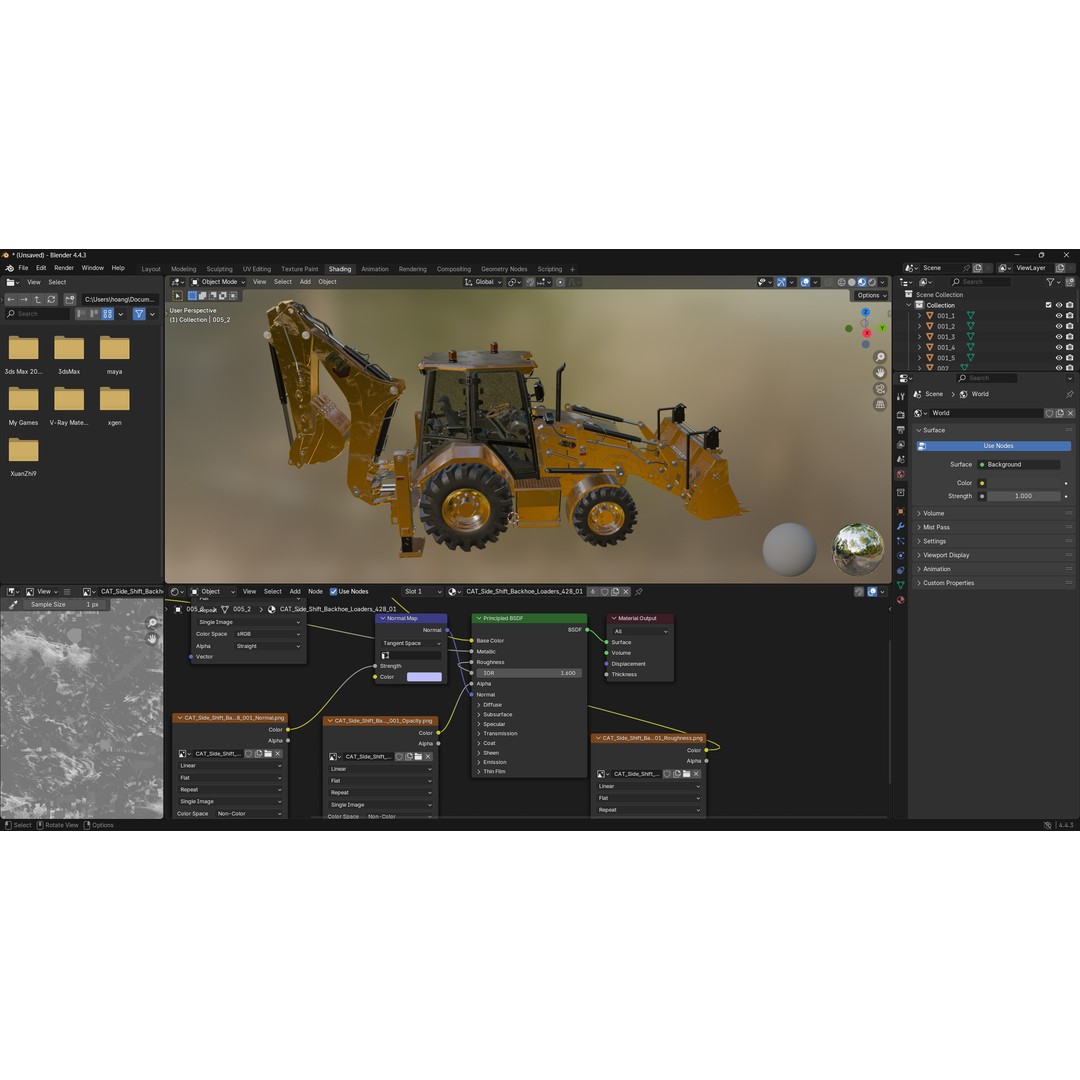1080x1080 pixels.
Task: Pin the material in node editor header
Action: pyautogui.click(x=638, y=592)
